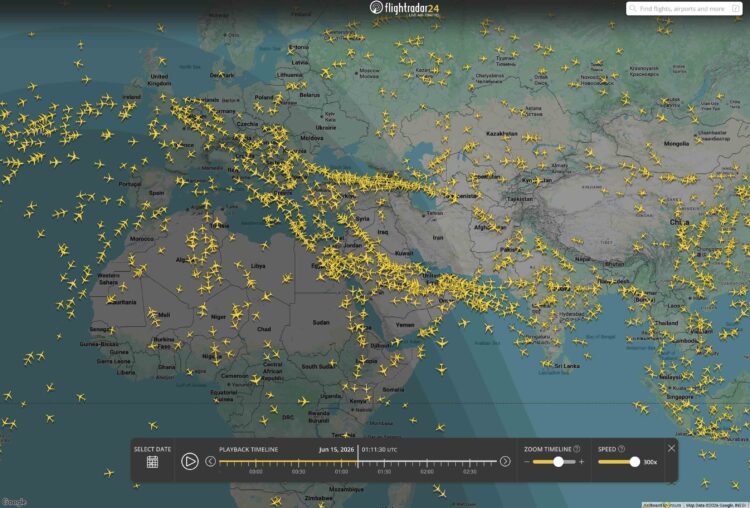Screen dimensions: 750x508
Task: Click the minus to zoom out timeline
Action: click(x=527, y=462)
